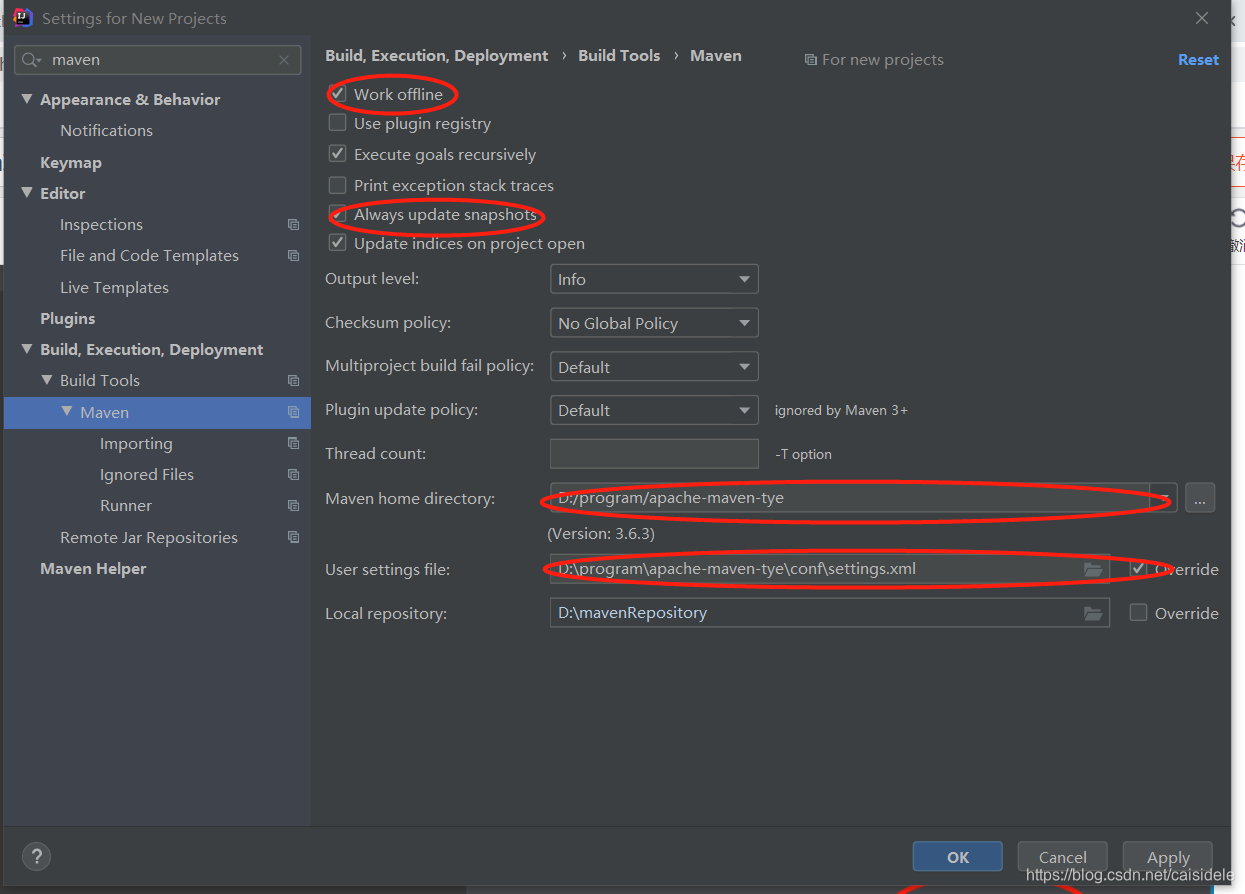Toggle Execute goals recursively checkbox
Viewport: 1245px width, 894px height.
[338, 155]
